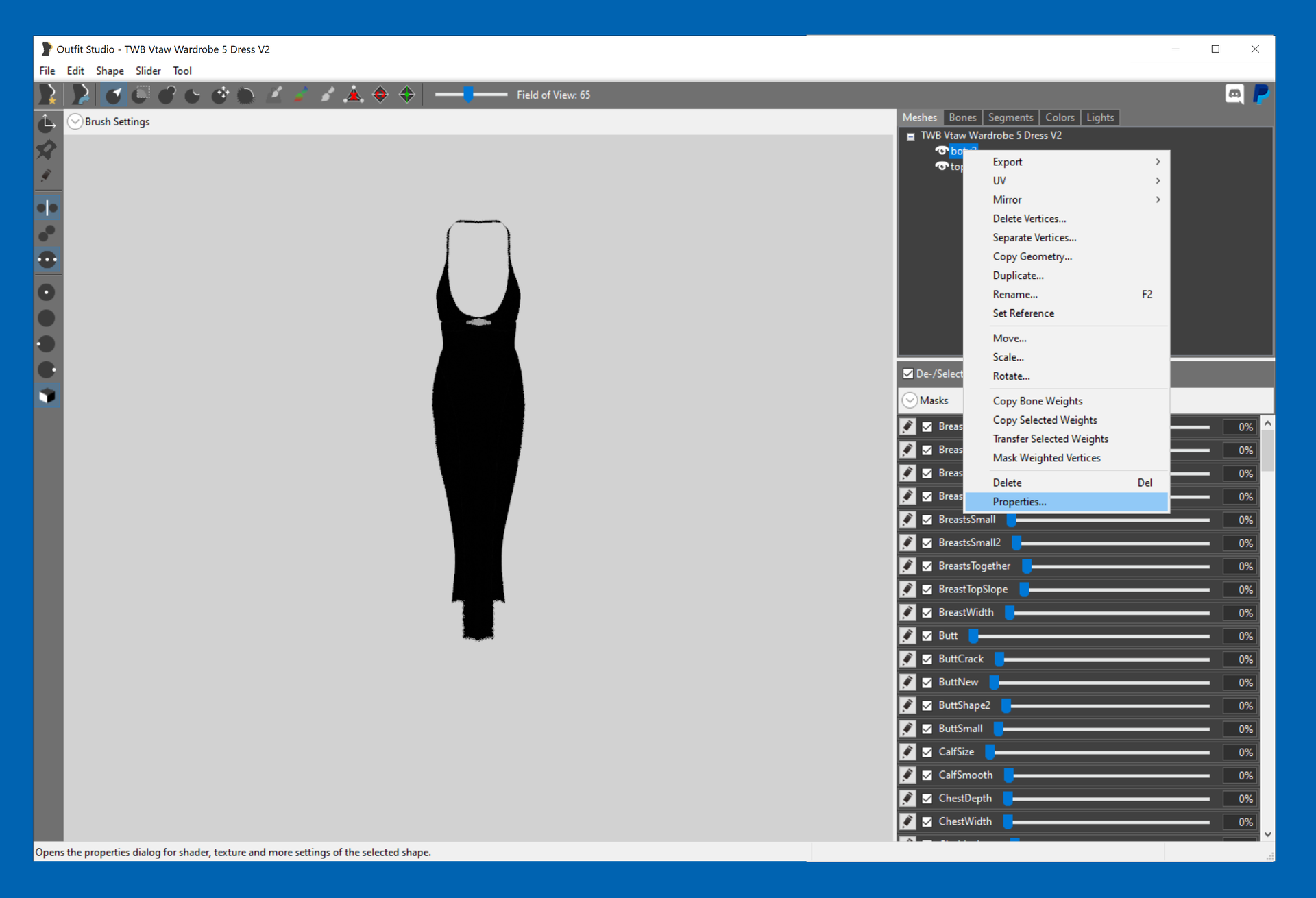Select the Move brush tool

(220, 95)
